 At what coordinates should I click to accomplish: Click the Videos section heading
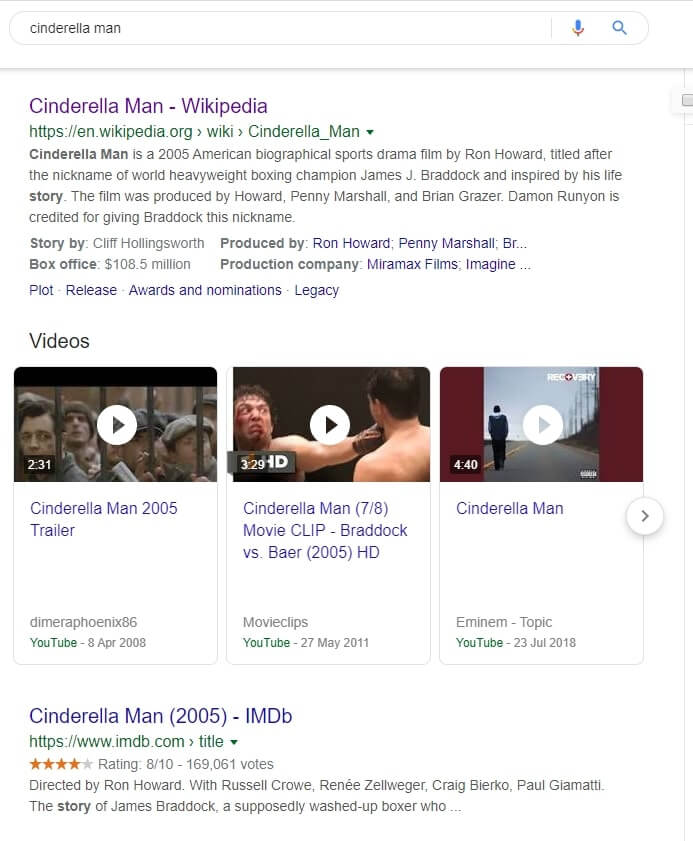[59, 341]
